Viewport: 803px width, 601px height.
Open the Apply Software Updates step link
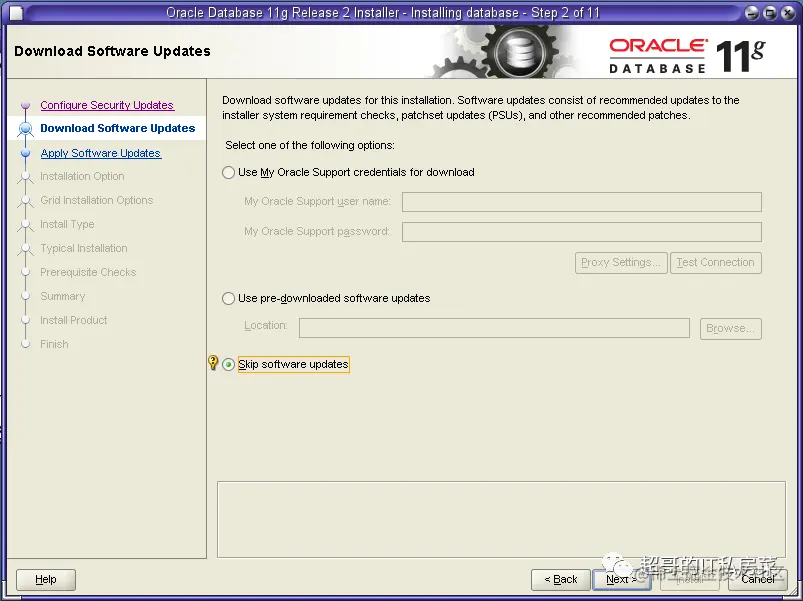(101, 153)
